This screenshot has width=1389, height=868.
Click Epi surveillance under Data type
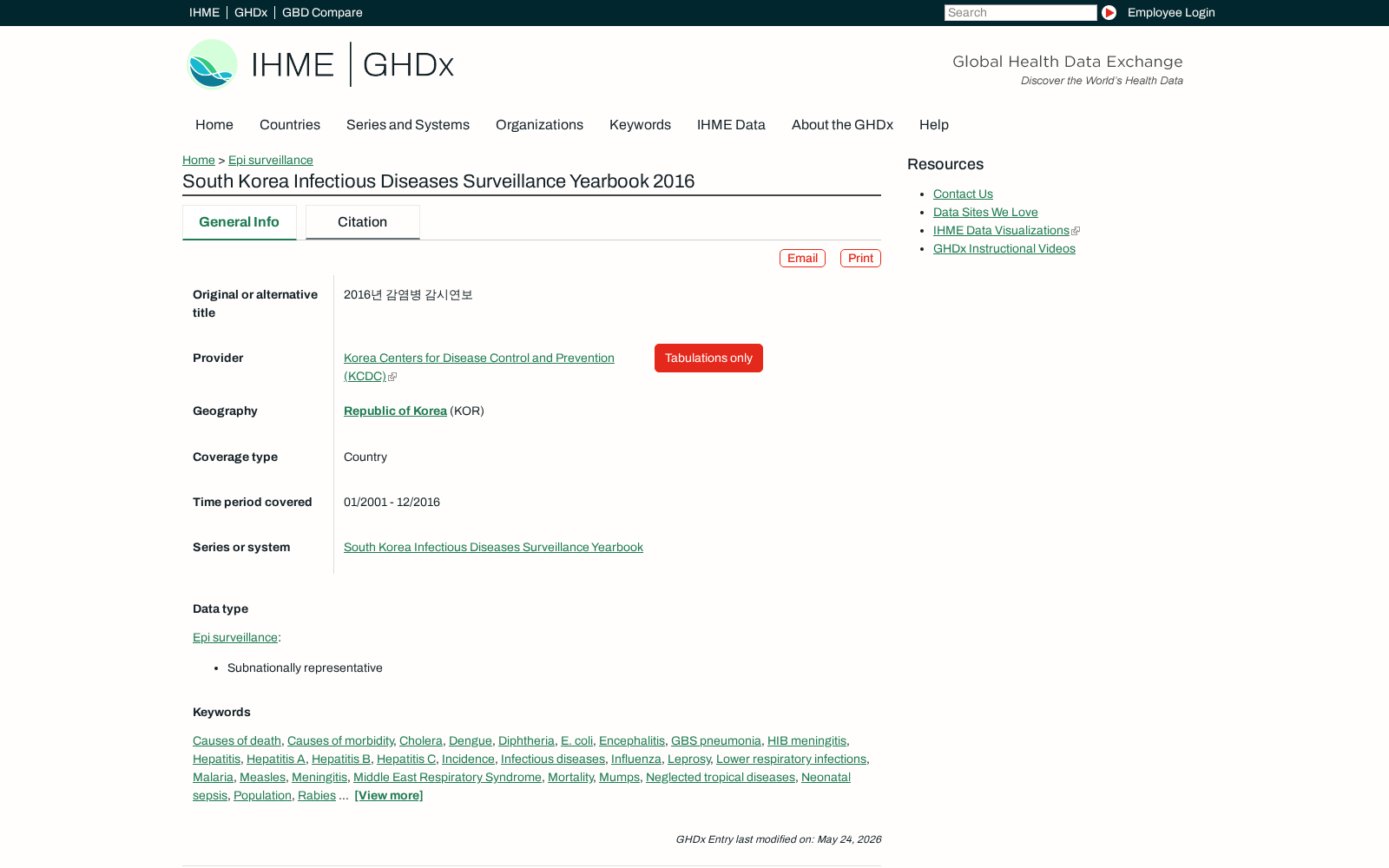pyautogui.click(x=235, y=637)
